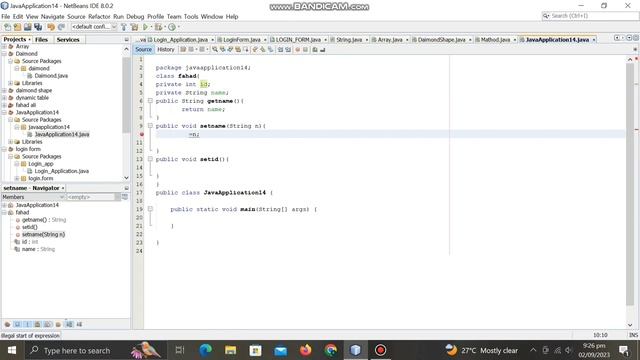Open the File menu
The image size is (640, 360).
pyautogui.click(x=6, y=17)
